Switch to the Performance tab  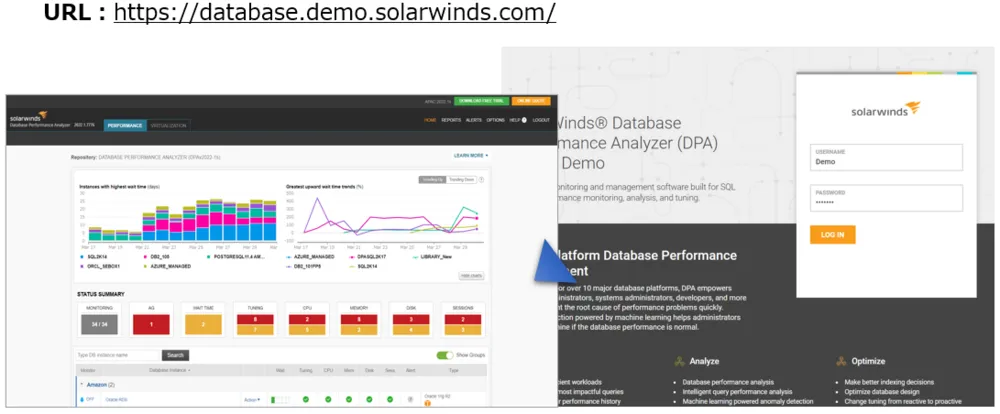(x=125, y=126)
